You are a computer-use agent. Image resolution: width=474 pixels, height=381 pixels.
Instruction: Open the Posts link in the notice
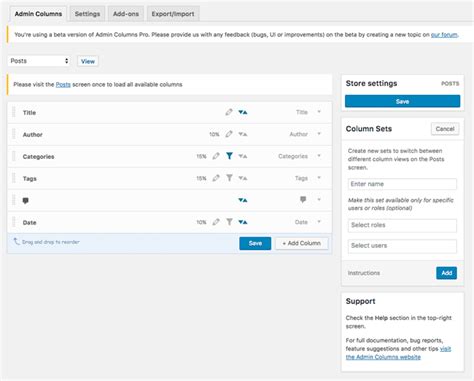pos(63,84)
